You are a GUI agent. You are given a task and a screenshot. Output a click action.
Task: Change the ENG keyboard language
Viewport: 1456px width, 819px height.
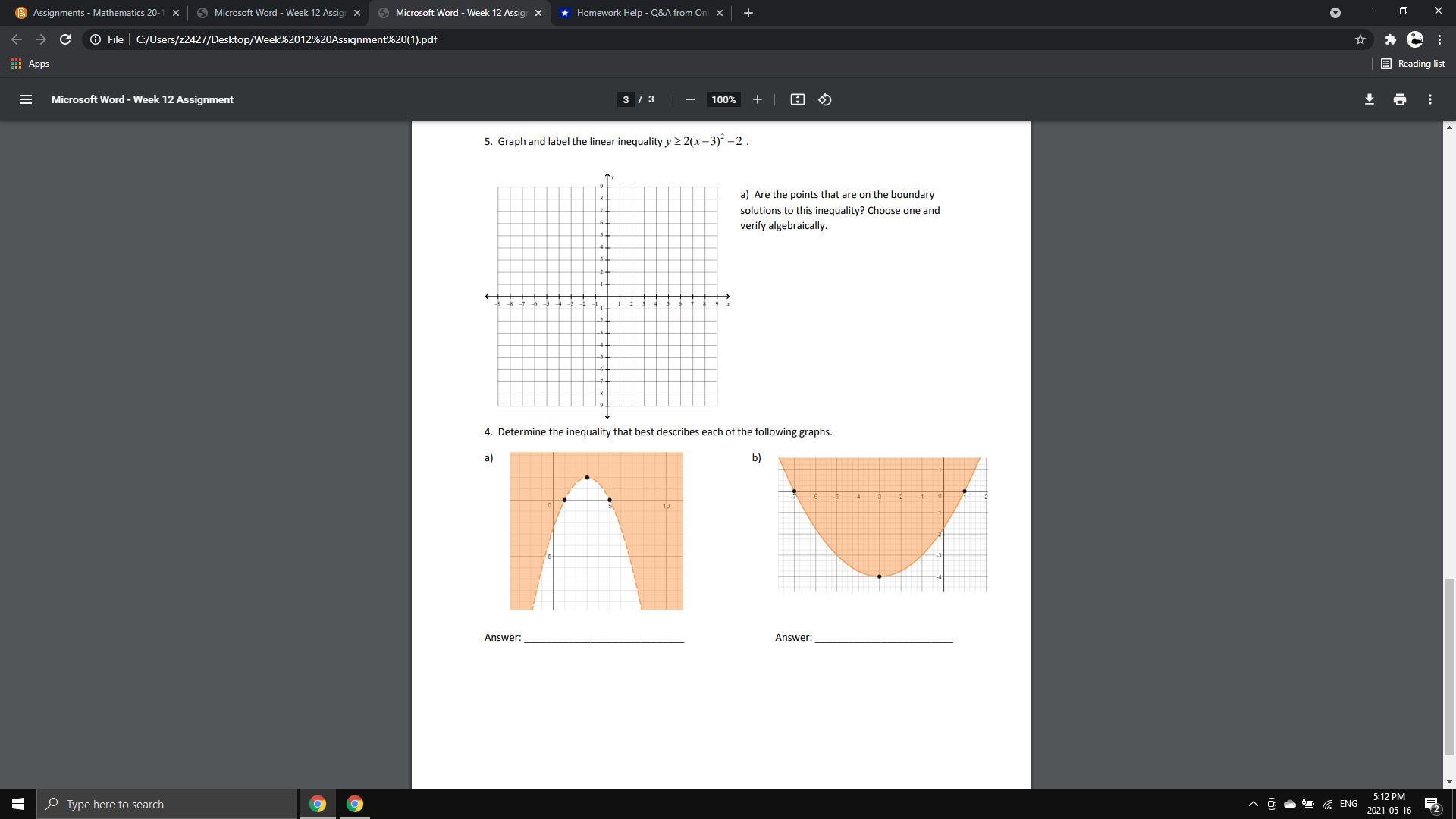coord(1349,804)
